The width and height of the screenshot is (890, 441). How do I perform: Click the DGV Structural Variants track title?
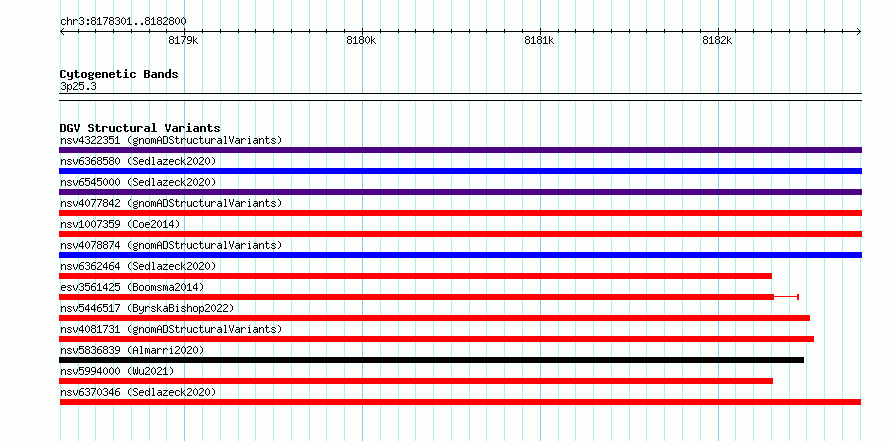[140, 128]
